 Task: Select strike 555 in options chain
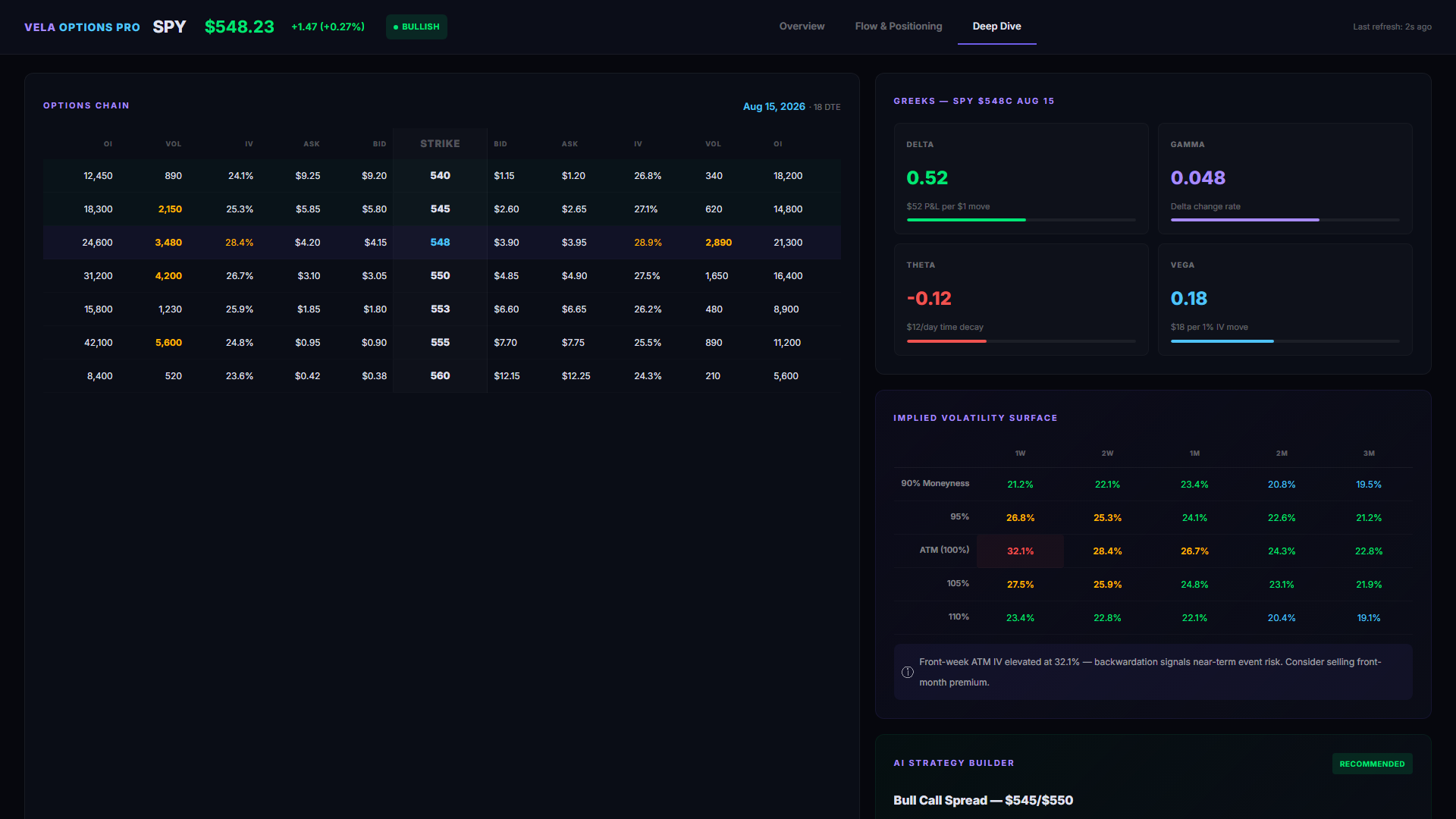tap(440, 342)
